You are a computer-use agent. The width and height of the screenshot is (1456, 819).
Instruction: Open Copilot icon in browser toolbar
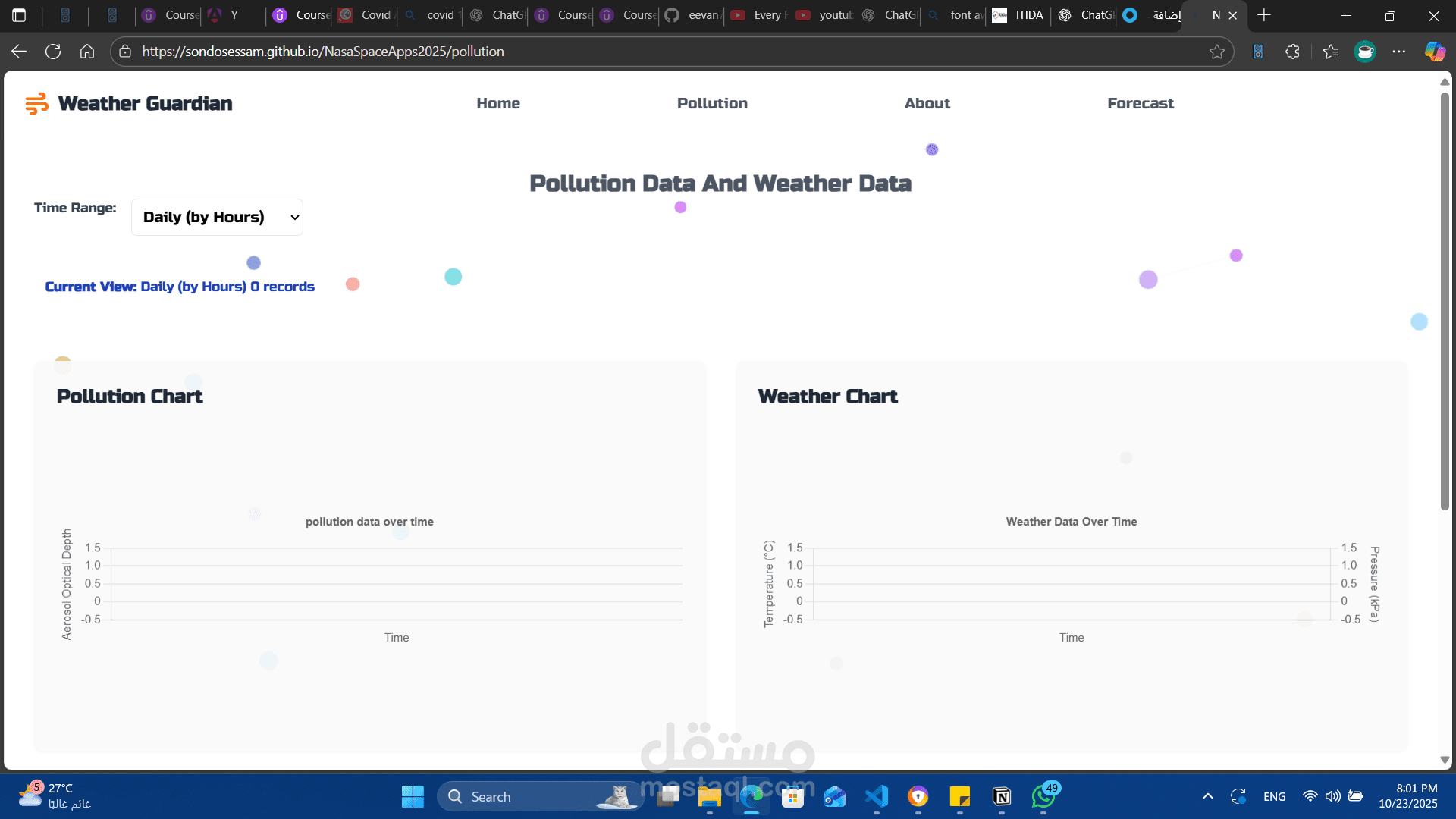1435,52
